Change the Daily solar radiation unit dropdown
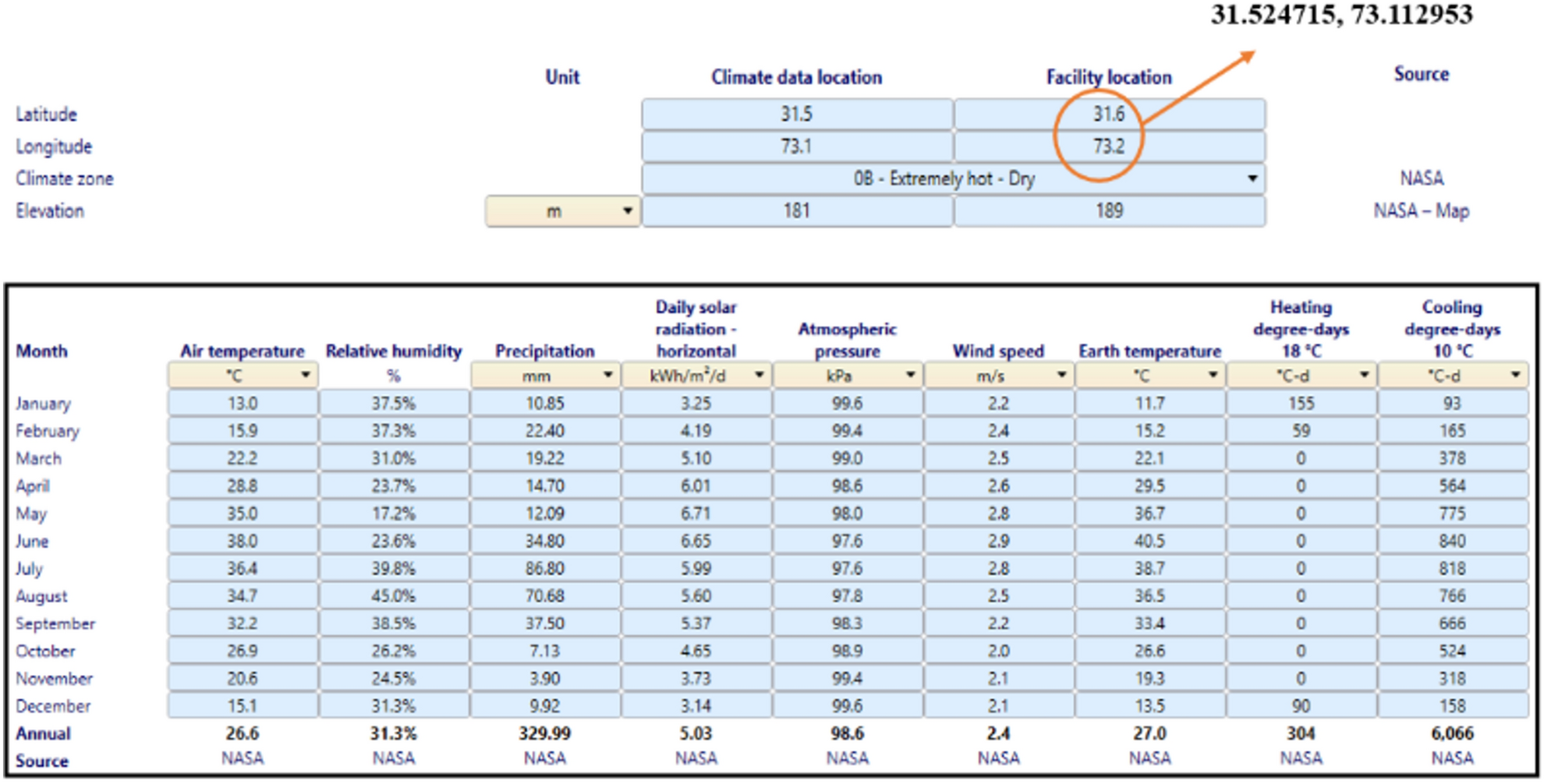The width and height of the screenshot is (1544, 784). coord(696,376)
